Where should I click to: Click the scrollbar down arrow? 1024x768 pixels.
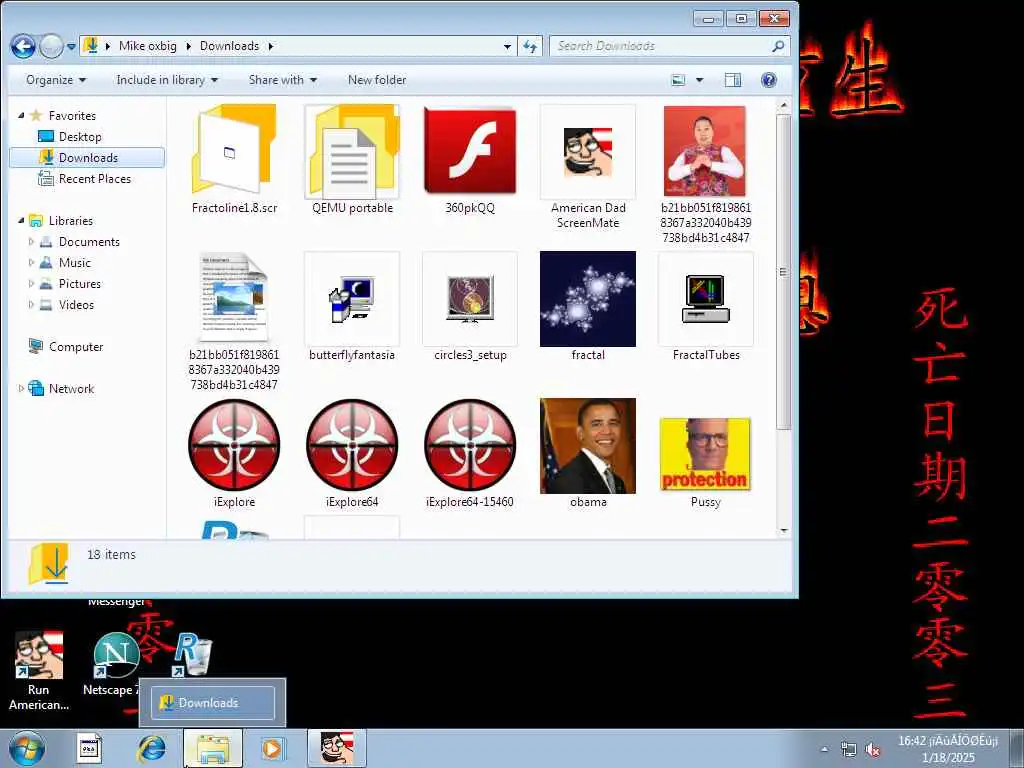(784, 531)
